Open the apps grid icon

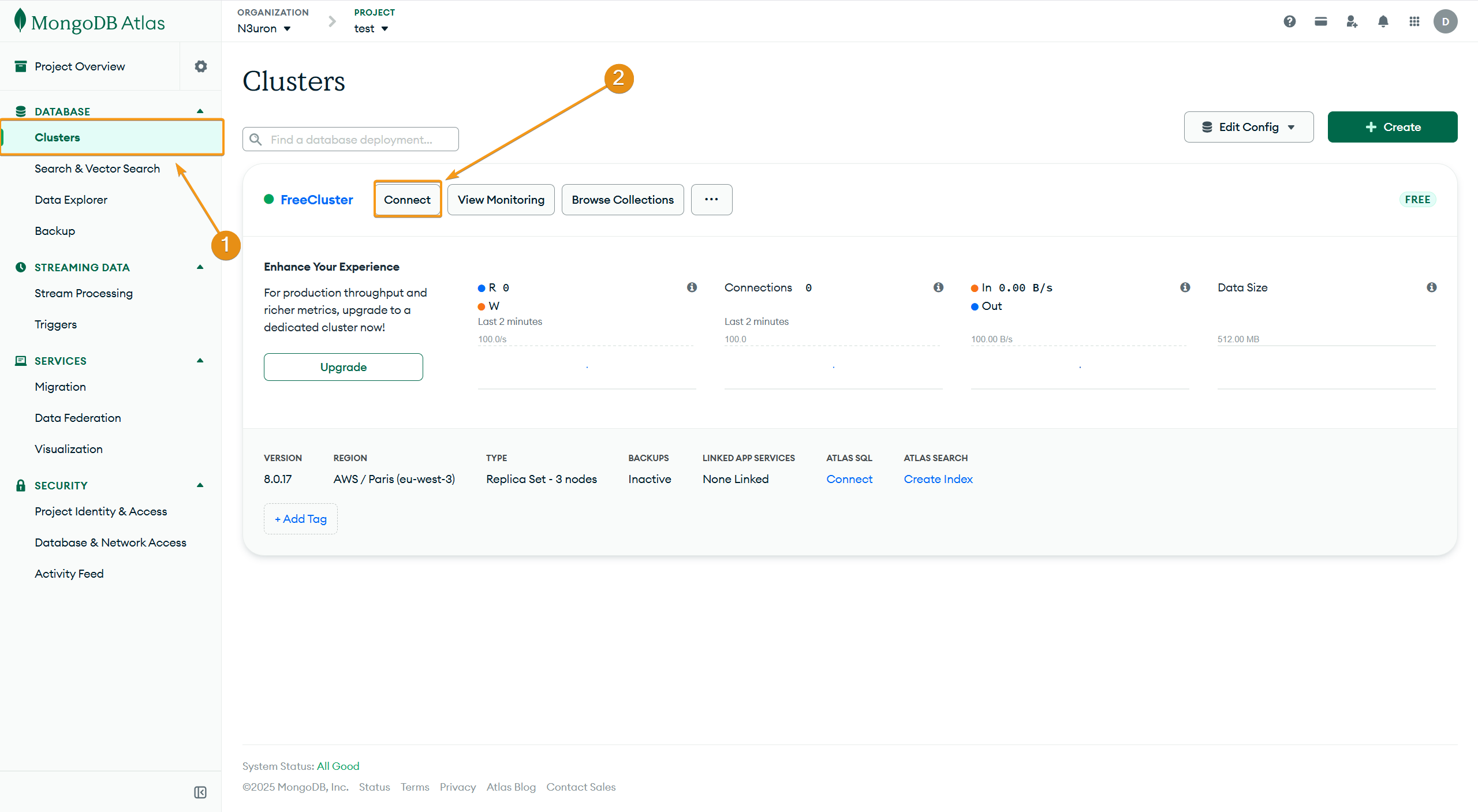click(x=1414, y=21)
